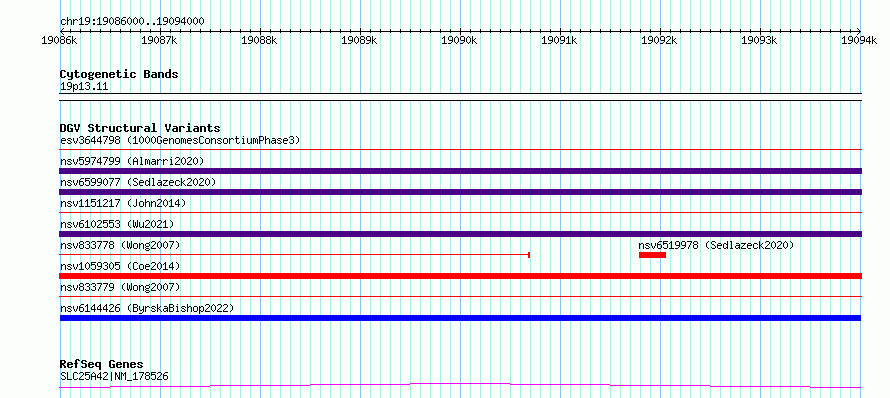Open variant nsv1059305 (Coe2014) label
Image resolution: width=890 pixels, height=398 pixels.
click(x=120, y=266)
